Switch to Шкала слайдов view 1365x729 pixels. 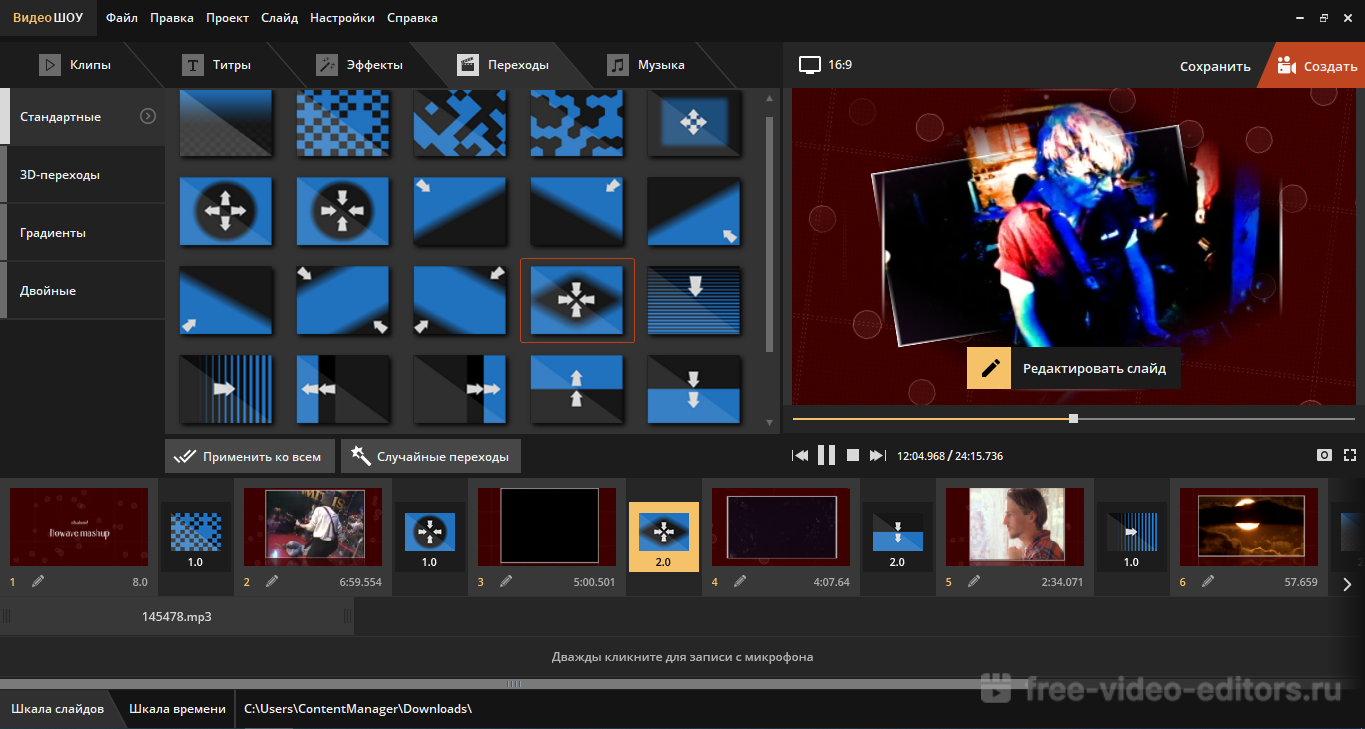click(x=57, y=709)
